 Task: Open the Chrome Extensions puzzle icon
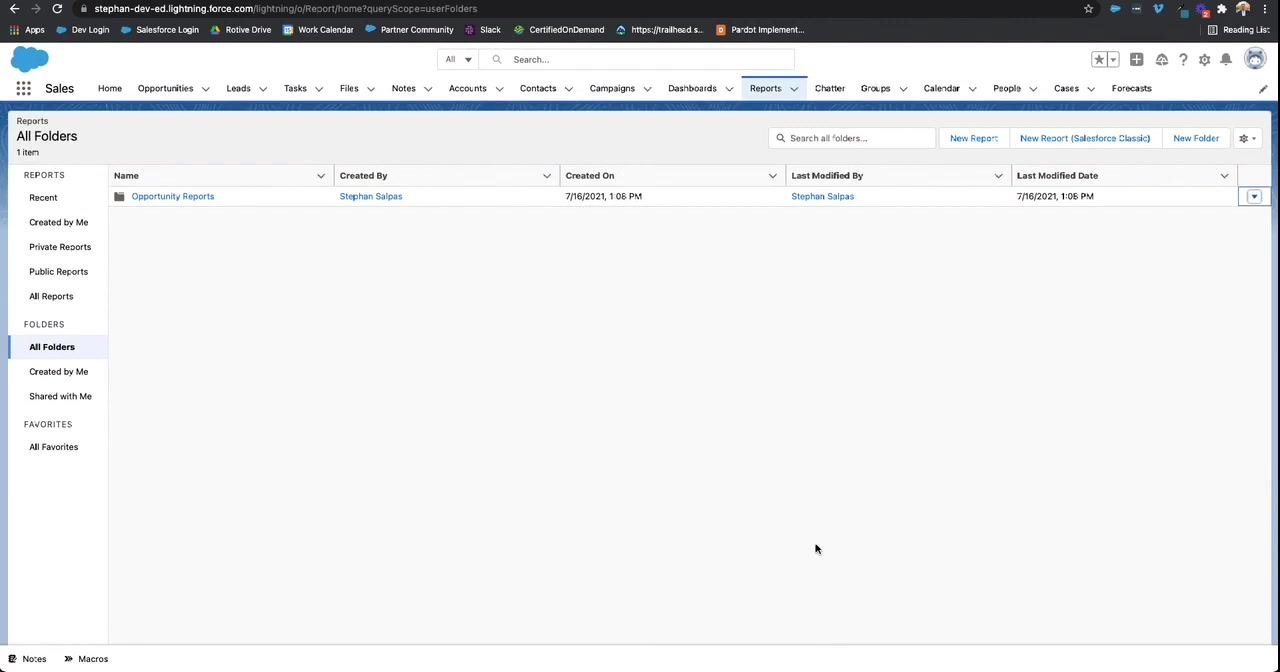pos(1221,8)
